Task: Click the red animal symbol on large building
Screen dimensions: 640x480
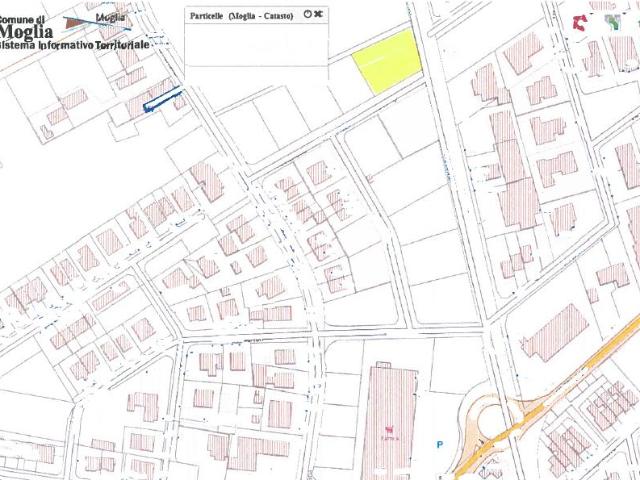Action: pos(389,430)
